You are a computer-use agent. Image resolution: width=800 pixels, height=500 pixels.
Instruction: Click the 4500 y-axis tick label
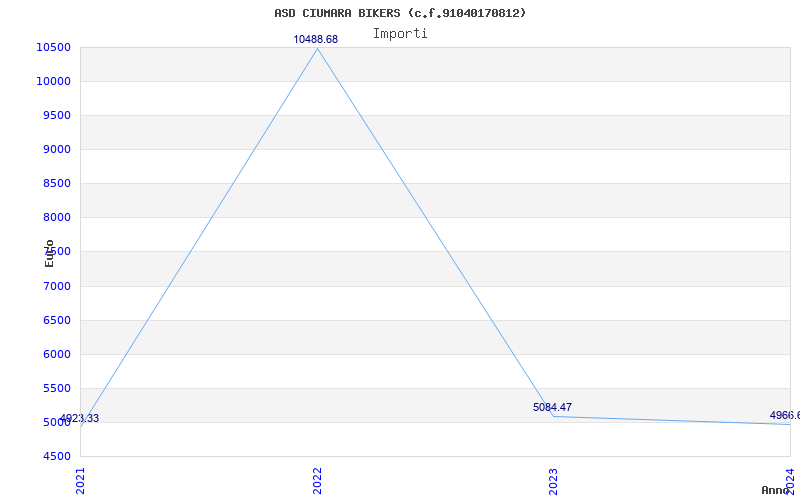click(x=57, y=456)
